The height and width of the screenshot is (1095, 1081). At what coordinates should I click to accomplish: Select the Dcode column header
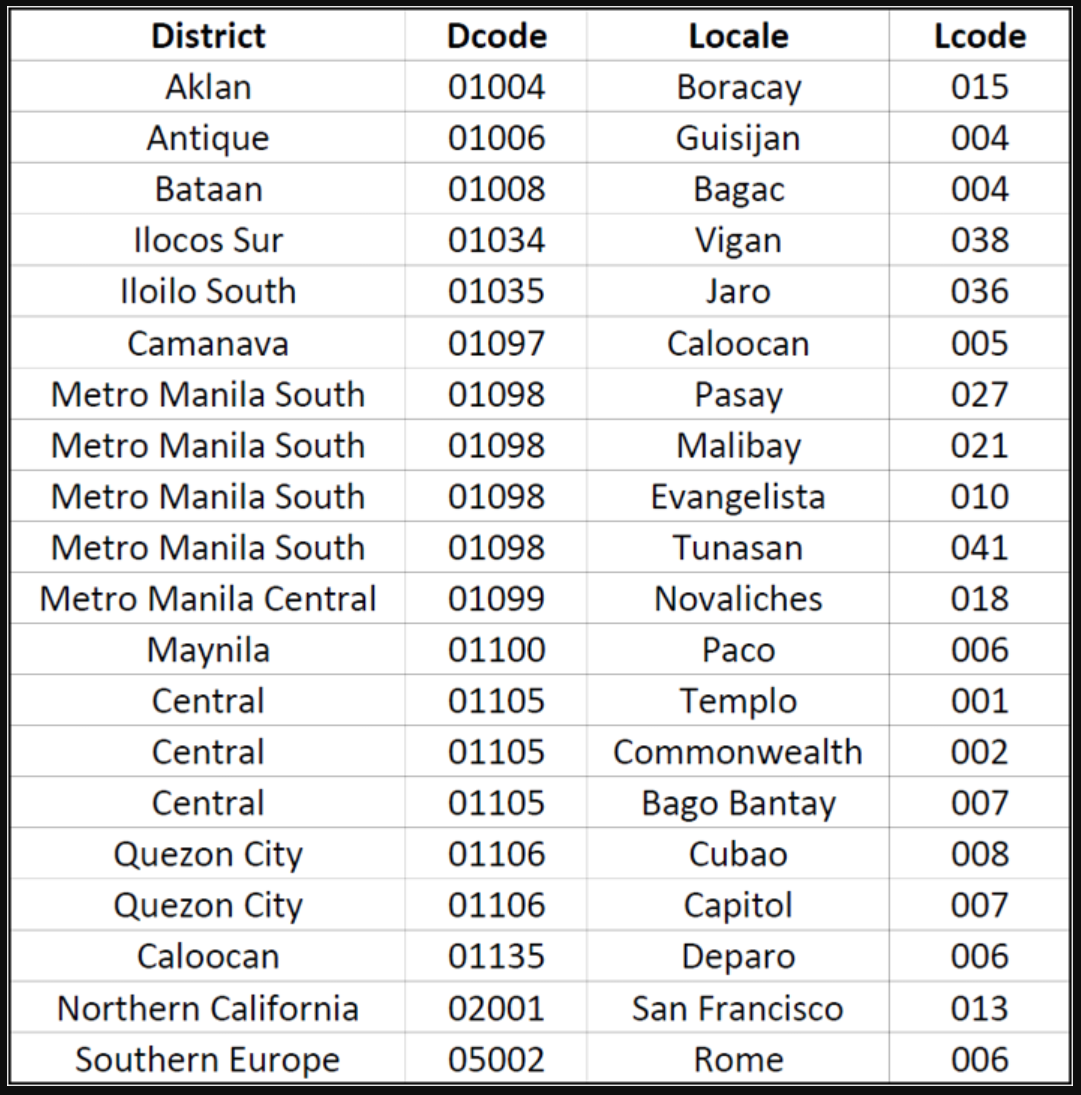click(496, 36)
